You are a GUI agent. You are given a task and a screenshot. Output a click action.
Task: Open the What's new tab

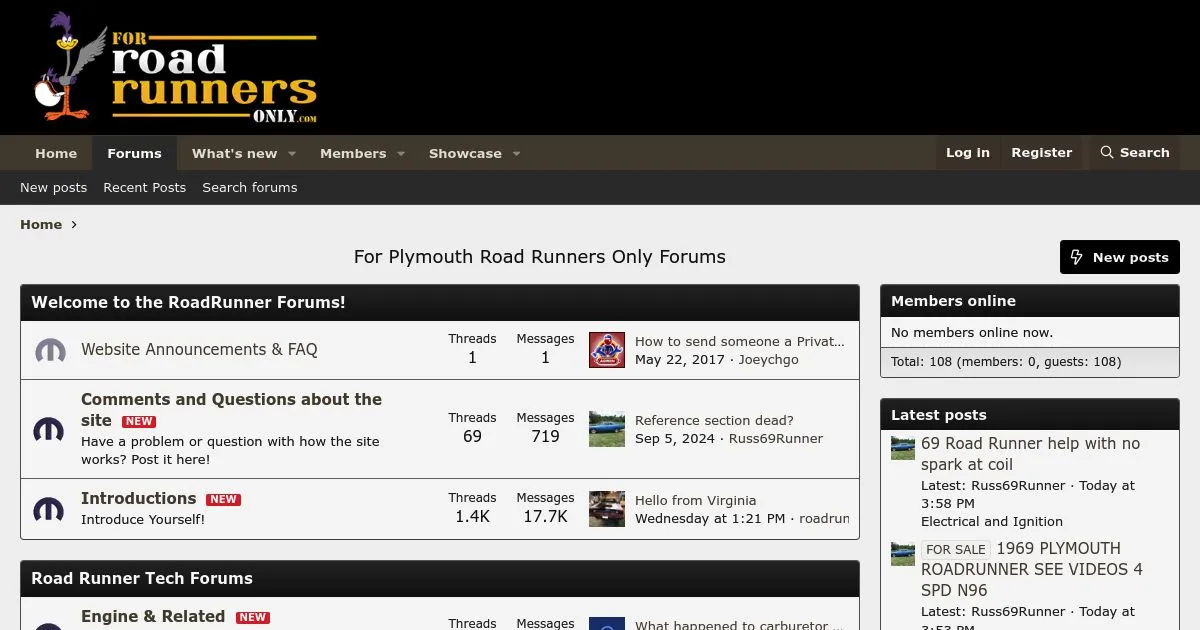click(234, 154)
